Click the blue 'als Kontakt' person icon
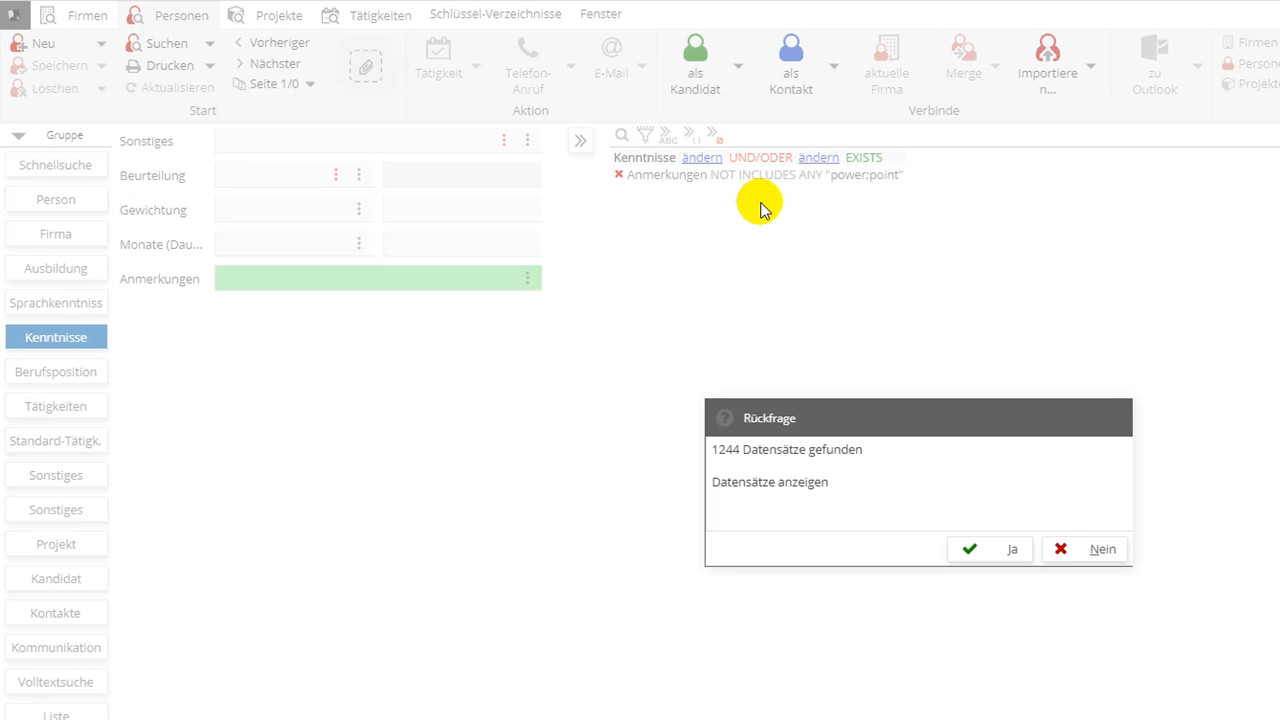 (791, 48)
